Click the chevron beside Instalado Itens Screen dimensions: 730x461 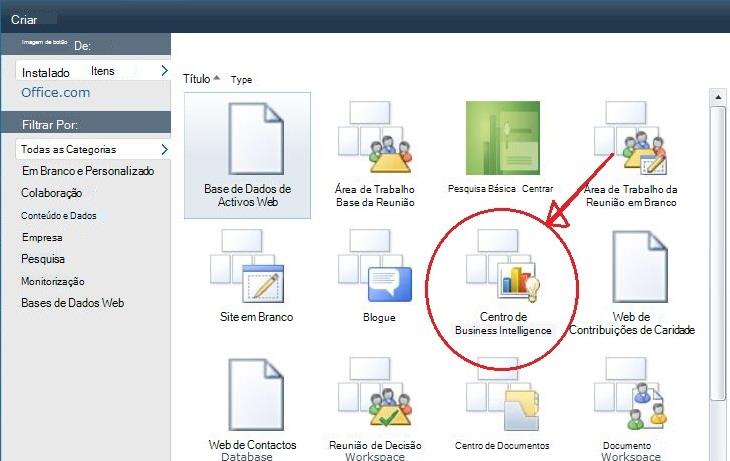click(x=164, y=71)
